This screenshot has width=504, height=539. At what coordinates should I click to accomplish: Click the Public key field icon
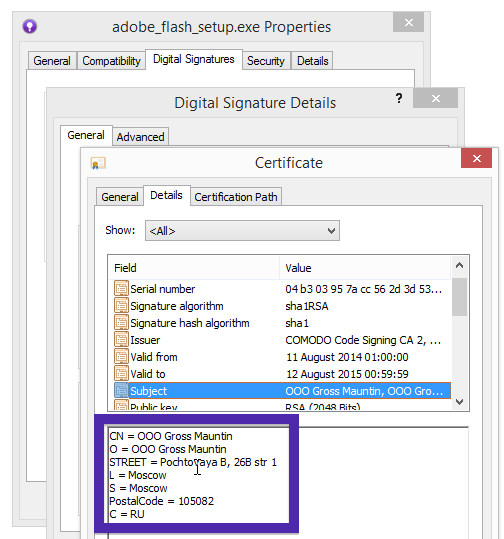click(x=121, y=405)
